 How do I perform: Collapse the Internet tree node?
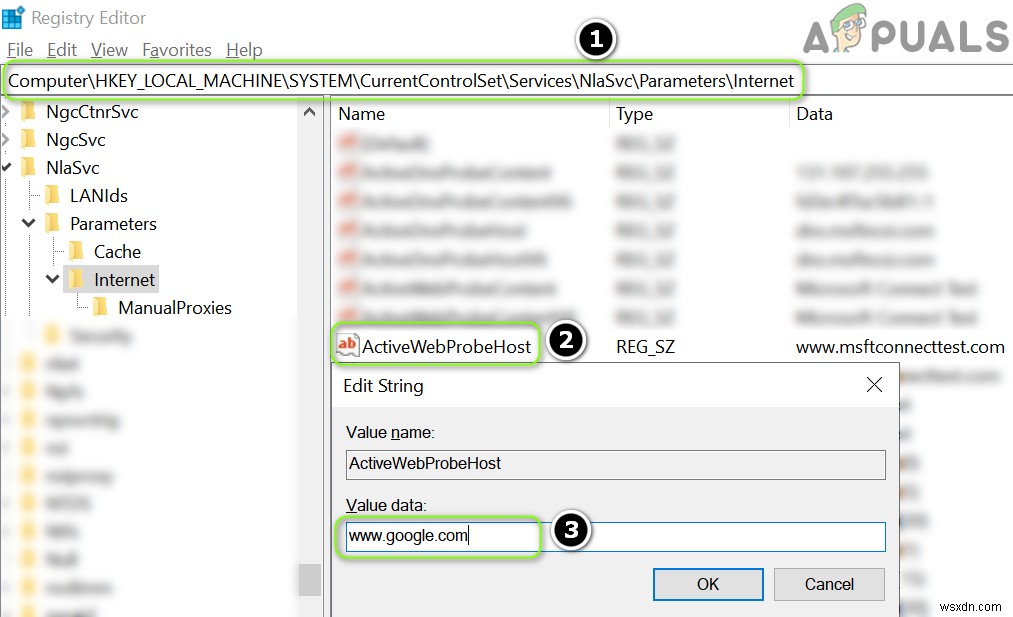(x=52, y=279)
